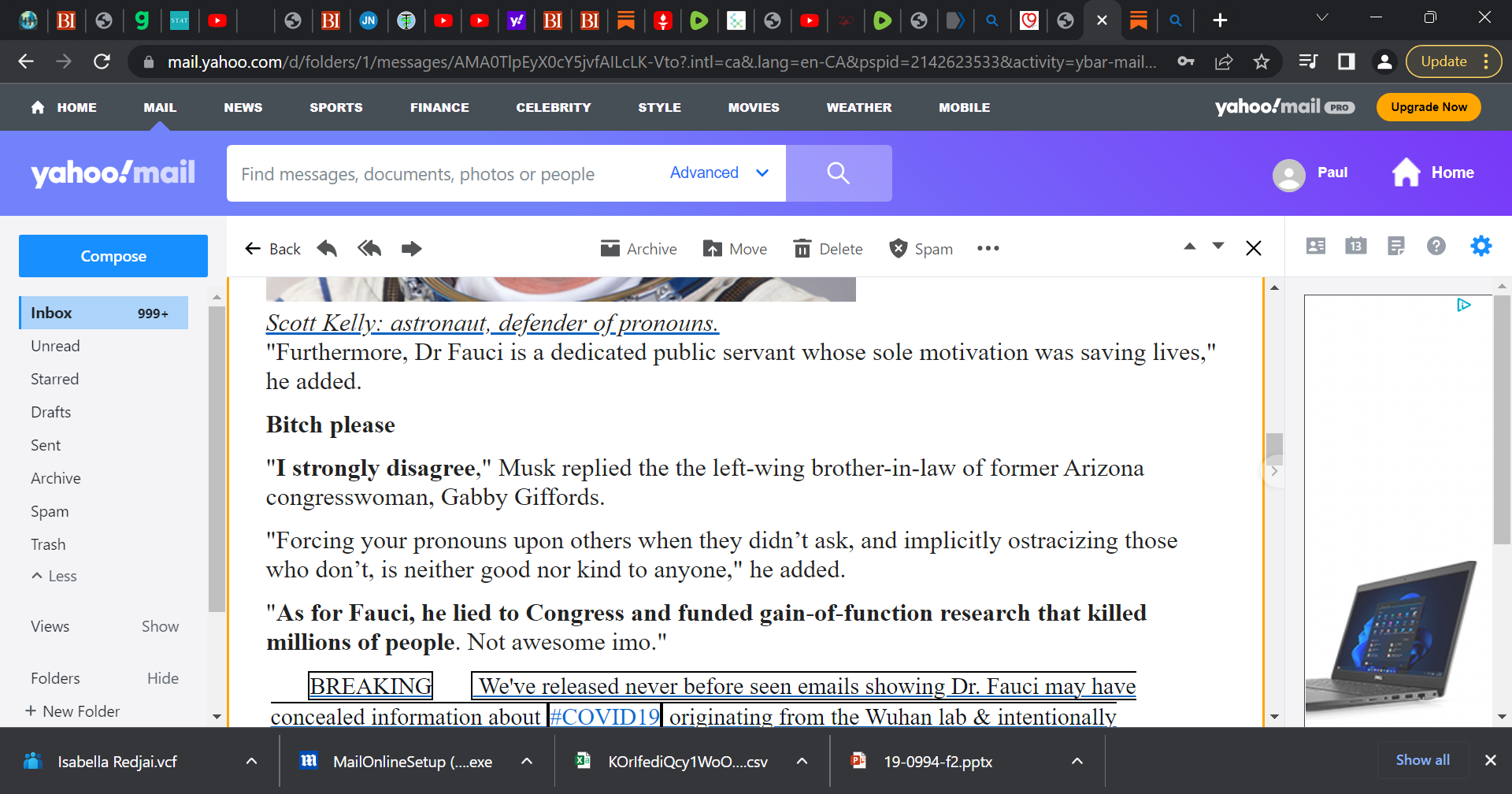Go to the FINANCE tab
This screenshot has width=1512, height=794.
point(439,107)
